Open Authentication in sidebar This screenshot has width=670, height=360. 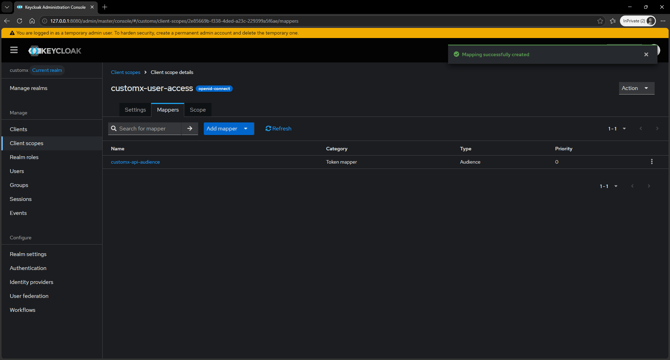28,268
